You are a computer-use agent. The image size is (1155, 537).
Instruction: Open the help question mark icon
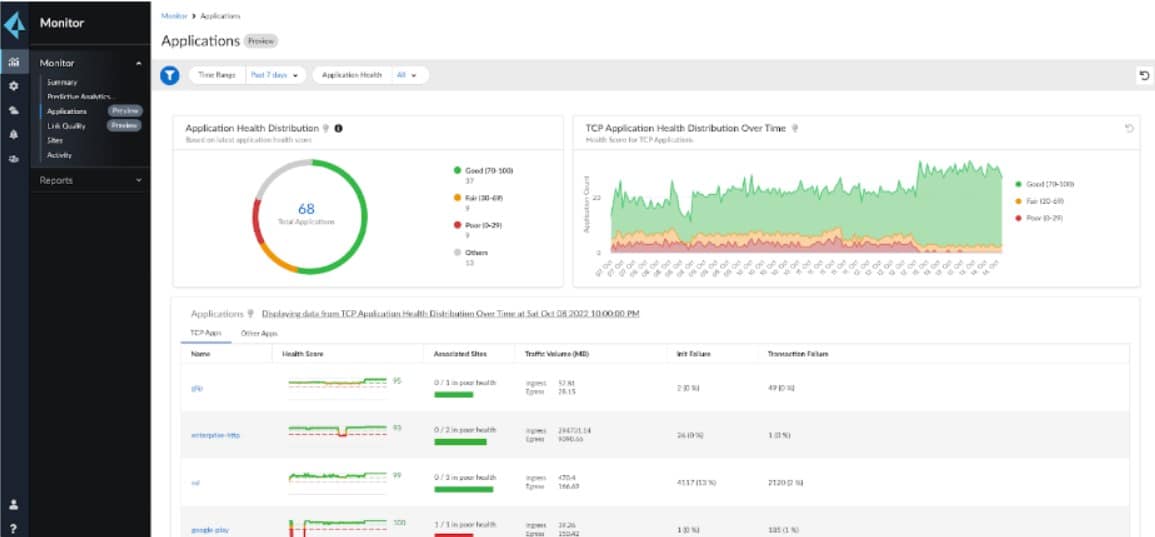(x=14, y=528)
